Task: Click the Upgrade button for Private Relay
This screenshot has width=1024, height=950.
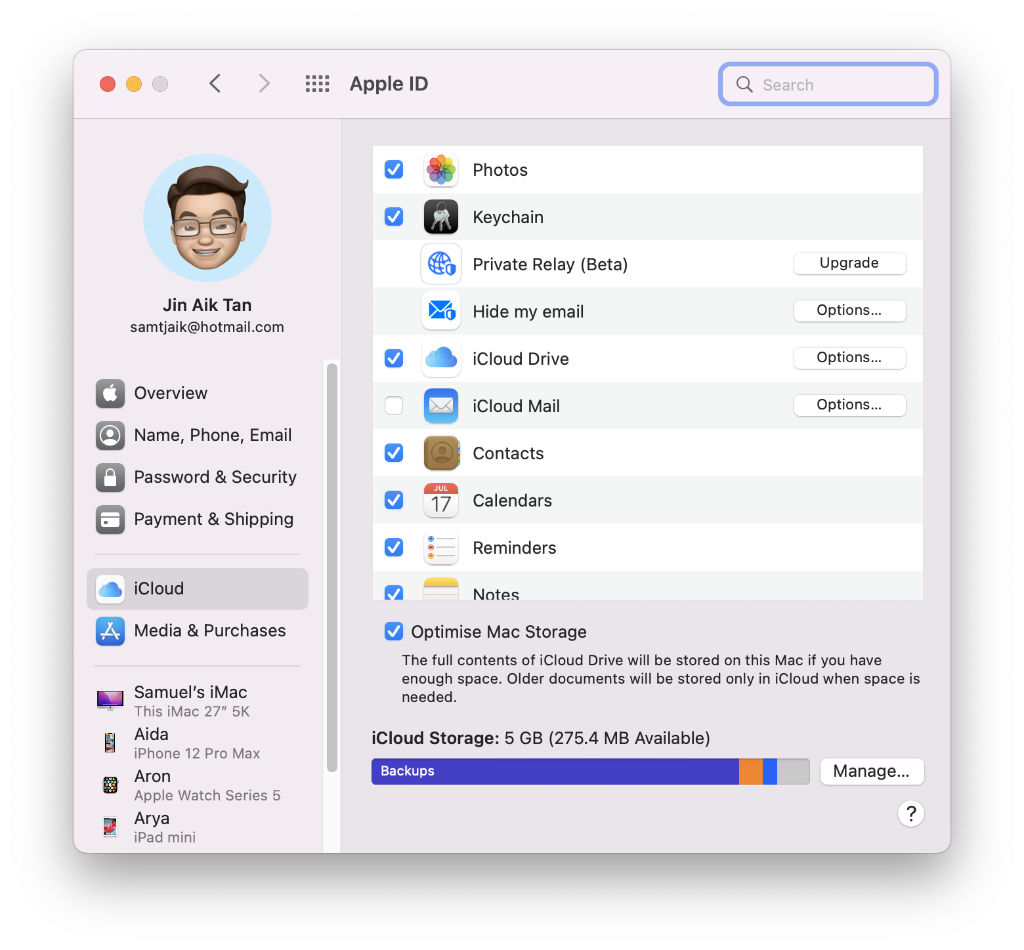Action: click(x=849, y=263)
